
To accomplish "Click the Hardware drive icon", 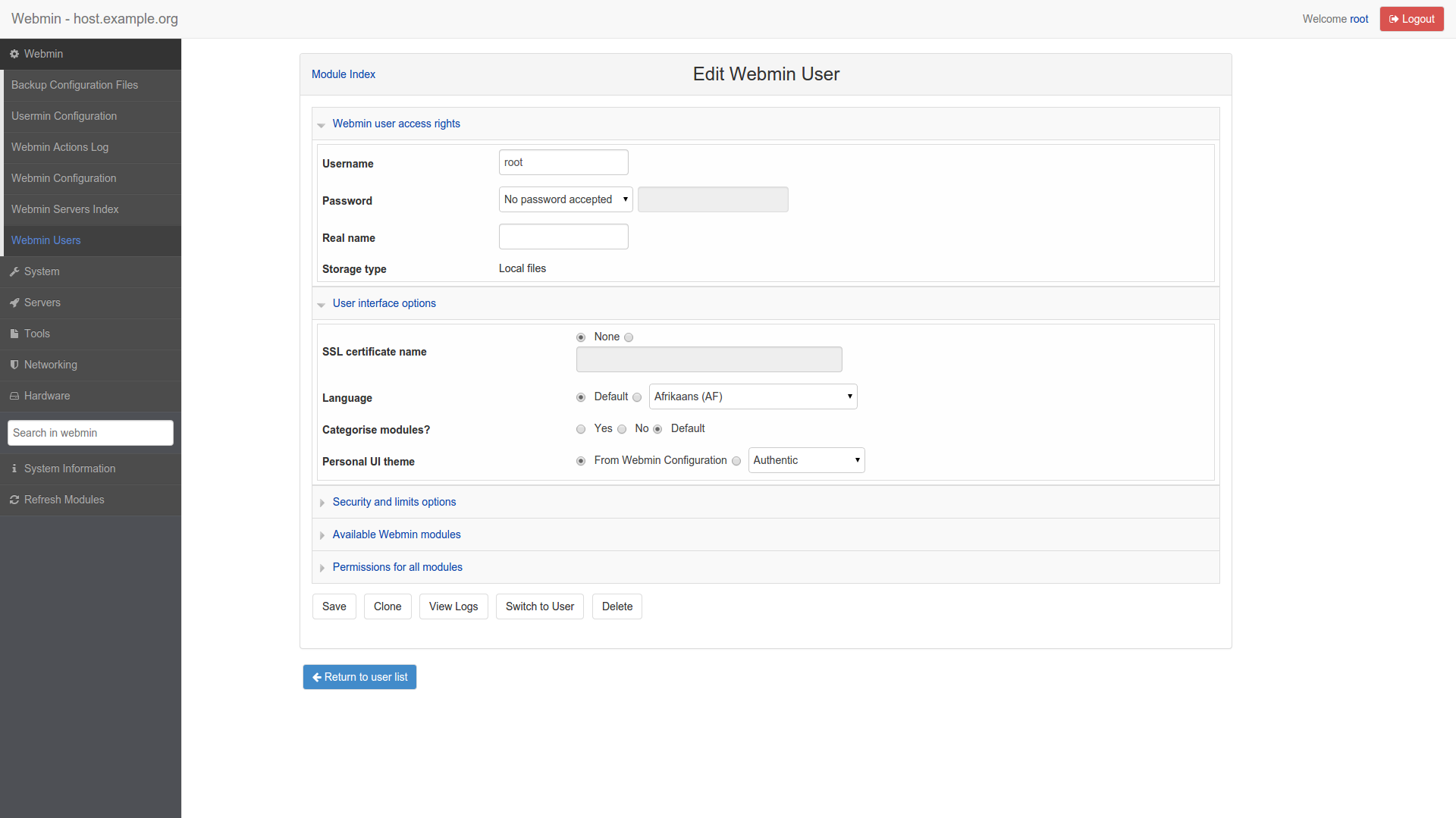I will 14,396.
